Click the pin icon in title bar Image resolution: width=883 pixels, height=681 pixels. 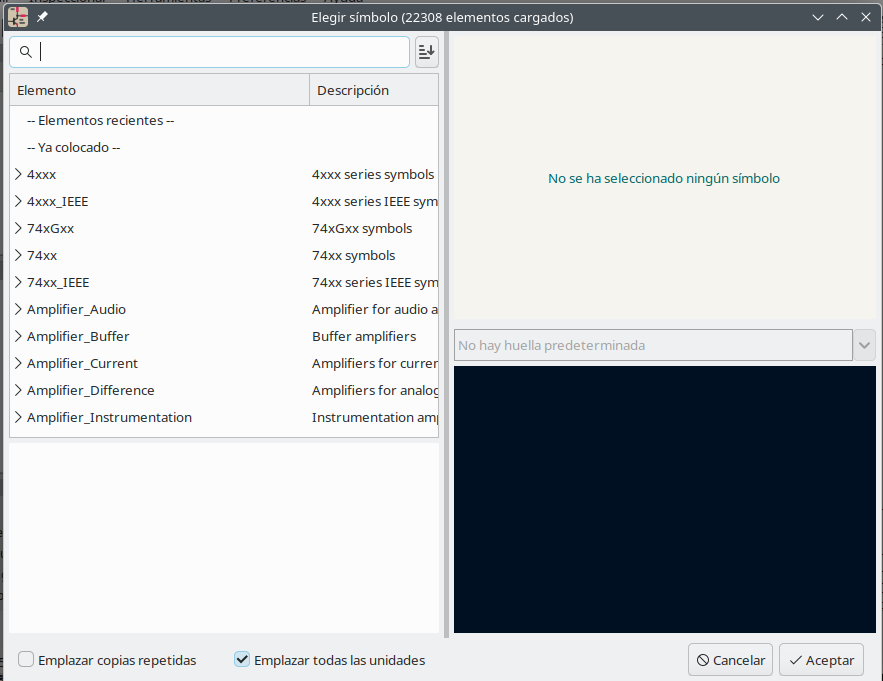(42, 18)
